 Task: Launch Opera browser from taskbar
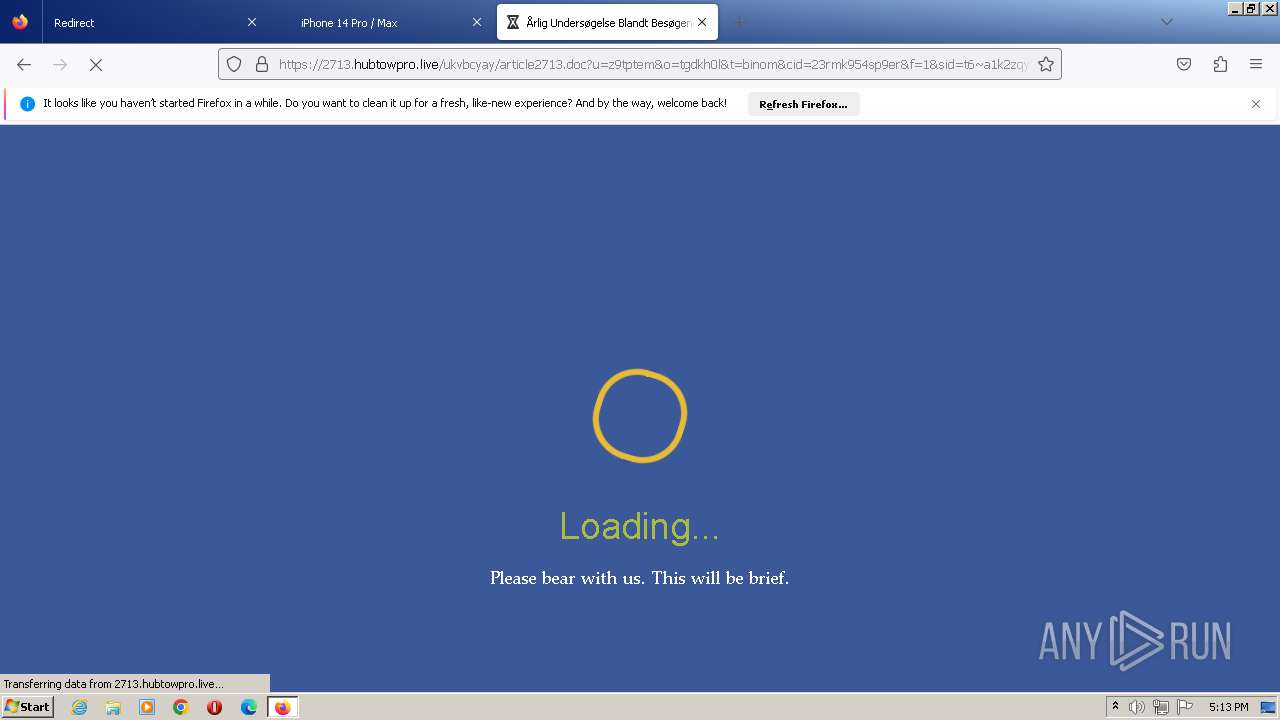click(x=215, y=707)
